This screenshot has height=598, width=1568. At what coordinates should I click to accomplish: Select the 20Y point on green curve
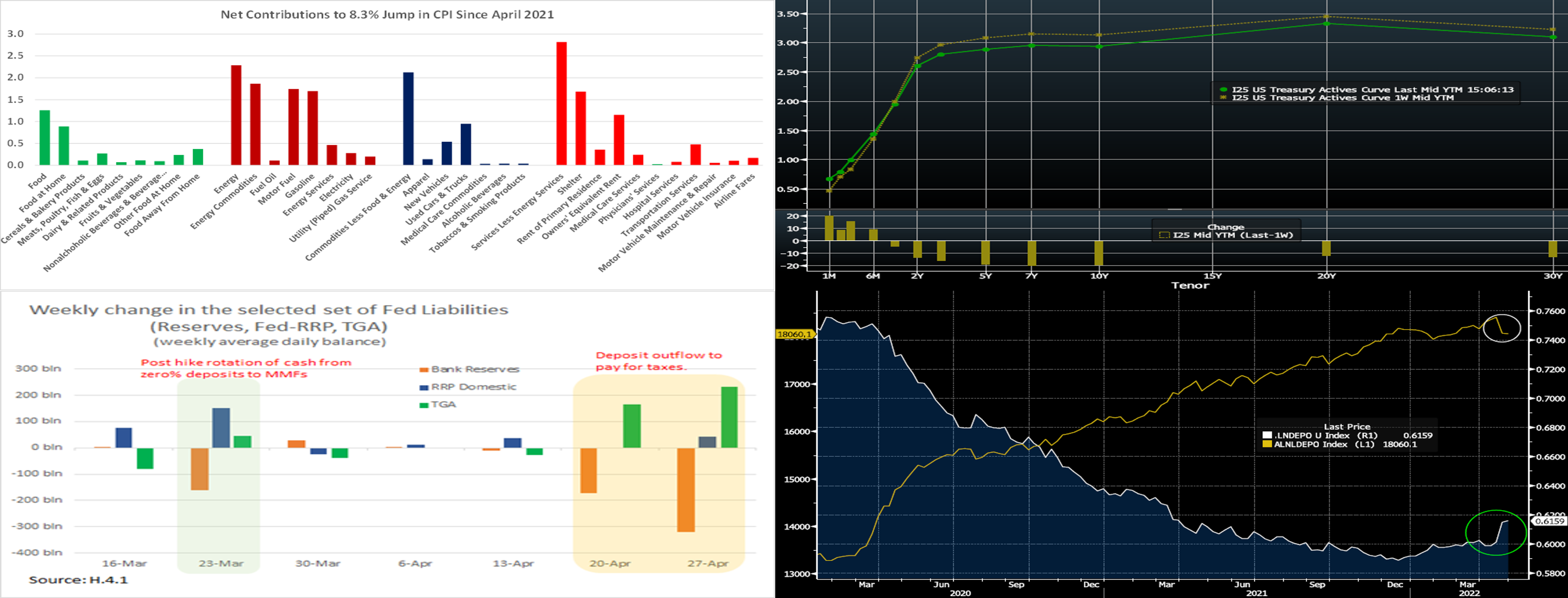point(1326,24)
